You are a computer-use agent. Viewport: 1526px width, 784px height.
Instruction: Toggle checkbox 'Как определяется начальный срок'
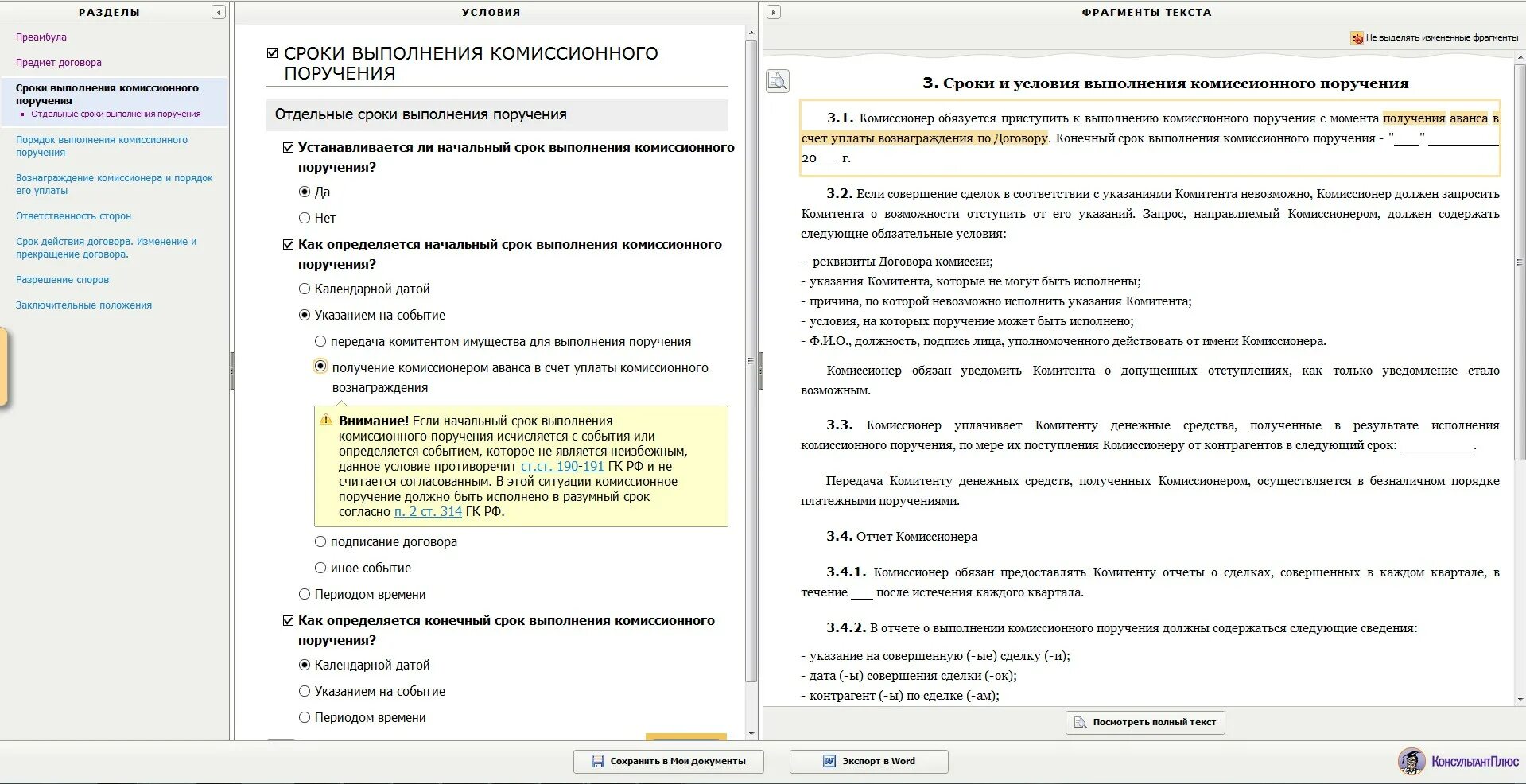288,245
